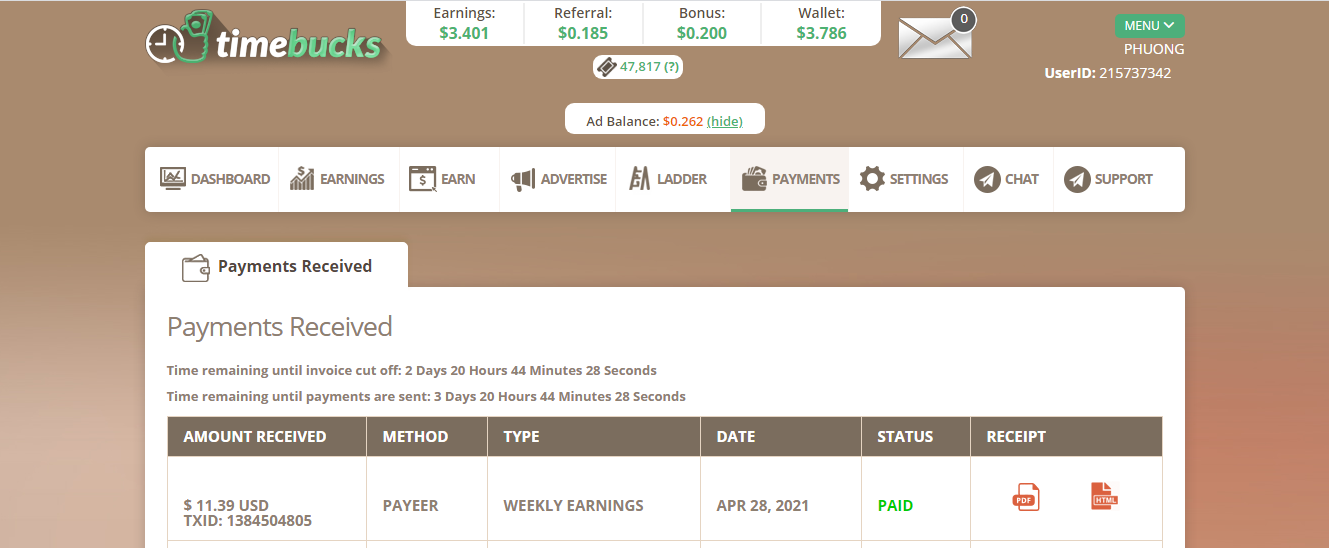The height and width of the screenshot is (548, 1329).
Task: Open the HTML receipt for Apr 28, 2021
Action: (1104, 497)
